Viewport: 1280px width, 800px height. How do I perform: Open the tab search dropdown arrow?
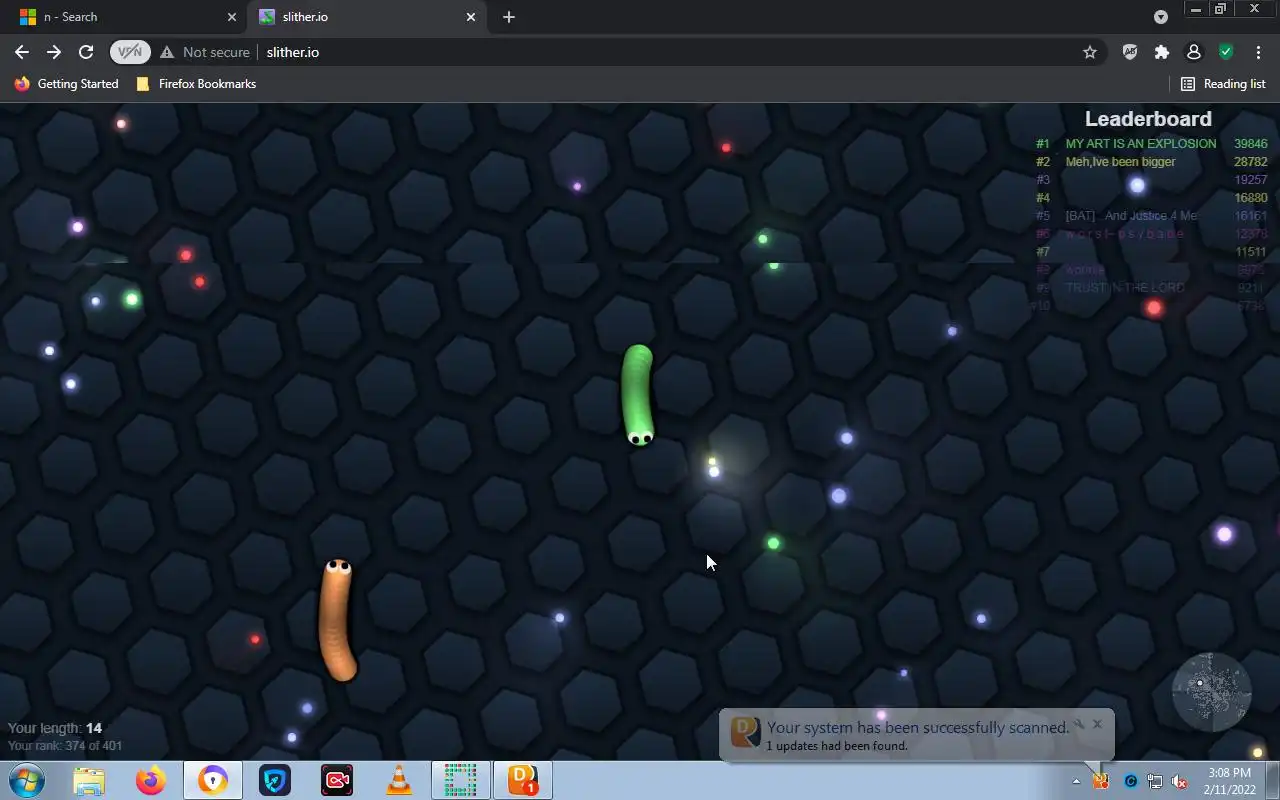tap(1161, 17)
